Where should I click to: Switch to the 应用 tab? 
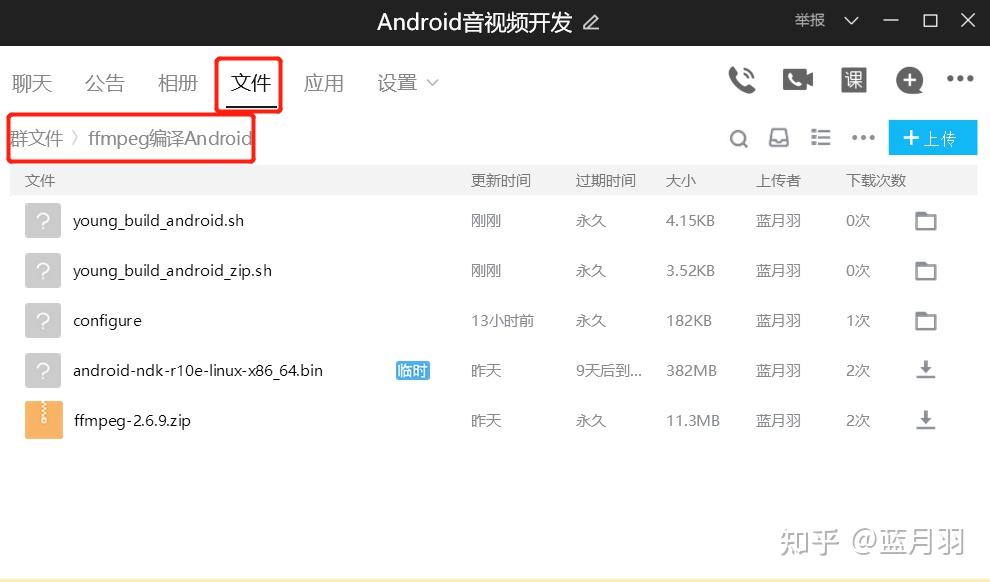324,84
